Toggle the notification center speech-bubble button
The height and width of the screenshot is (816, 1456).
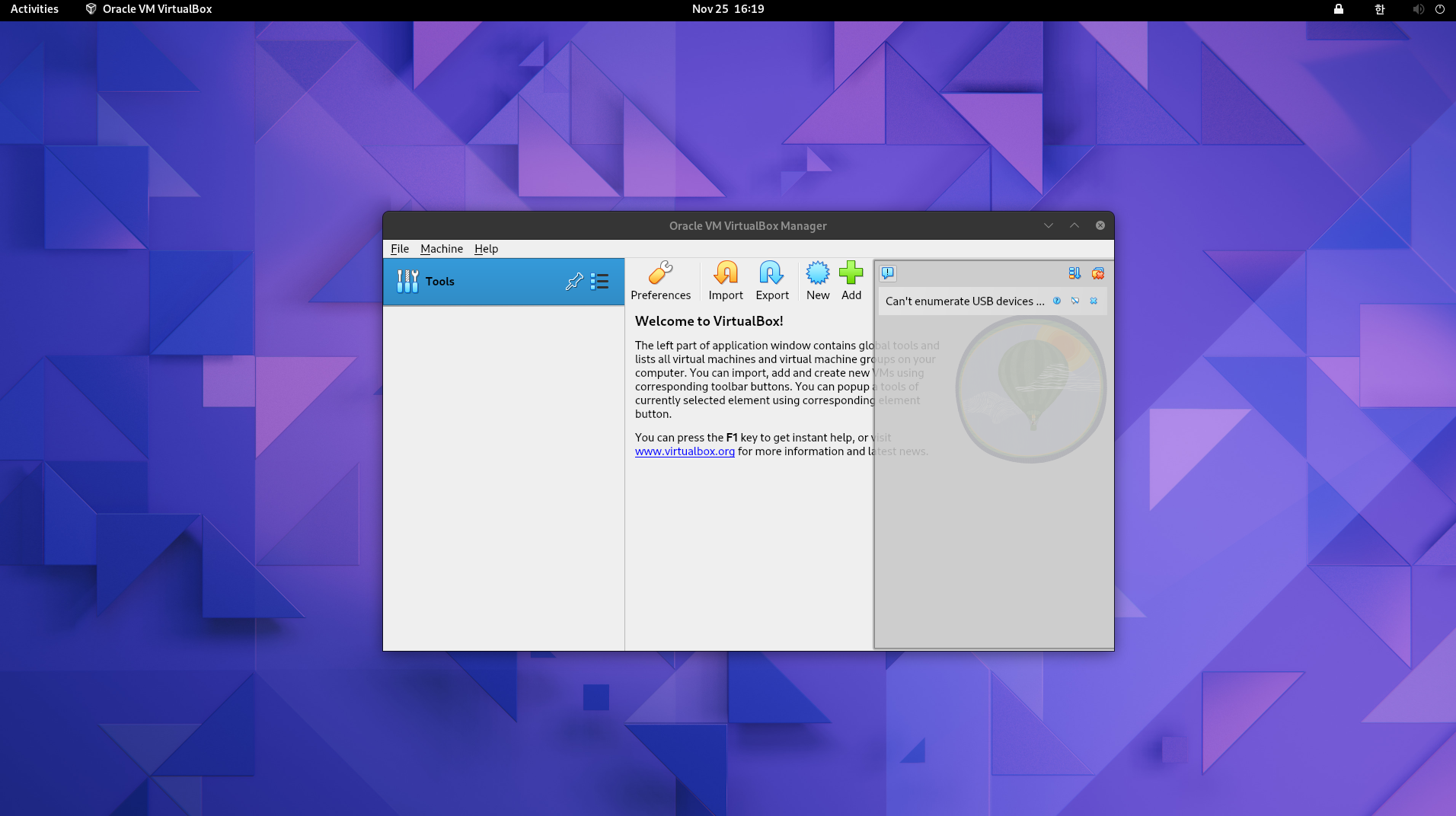coord(888,273)
